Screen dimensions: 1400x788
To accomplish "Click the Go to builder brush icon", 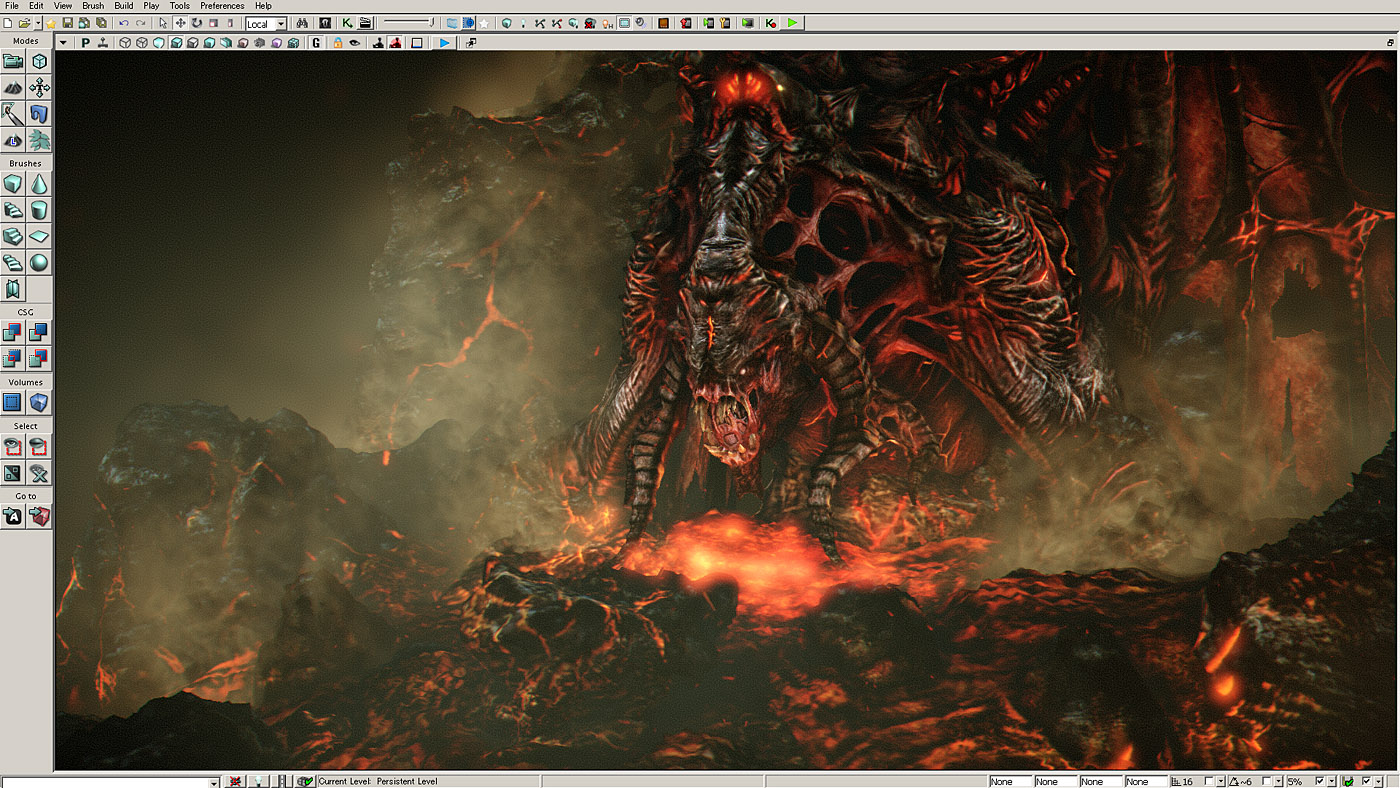I will pos(39,517).
